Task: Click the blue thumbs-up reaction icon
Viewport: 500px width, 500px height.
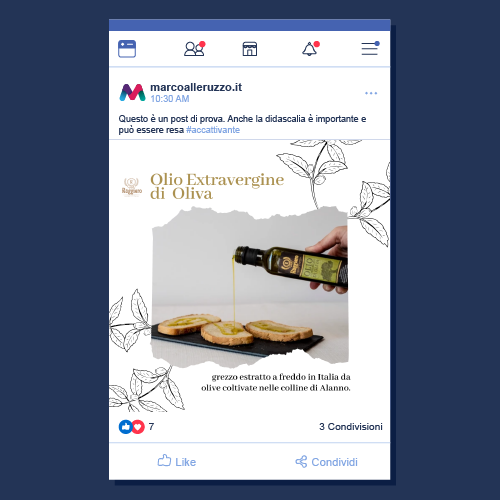Action: [x=125, y=427]
